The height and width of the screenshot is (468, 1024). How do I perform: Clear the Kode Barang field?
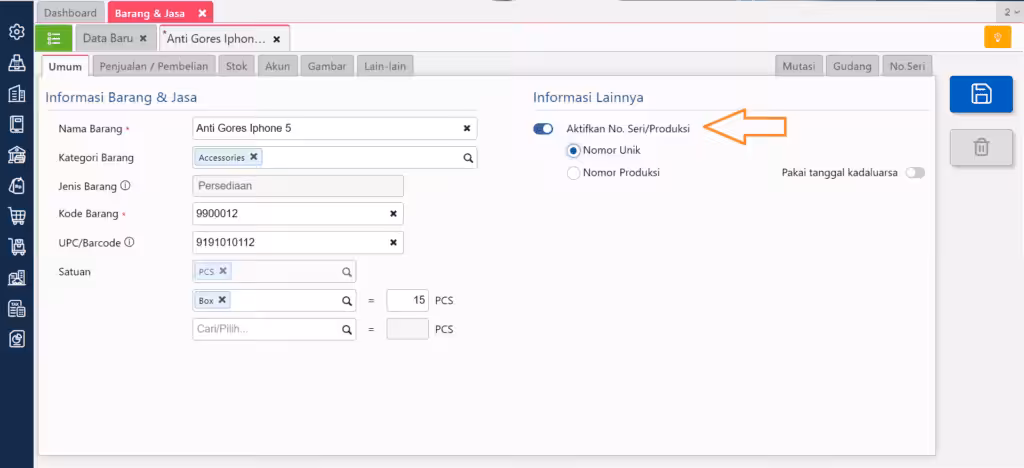click(x=393, y=213)
